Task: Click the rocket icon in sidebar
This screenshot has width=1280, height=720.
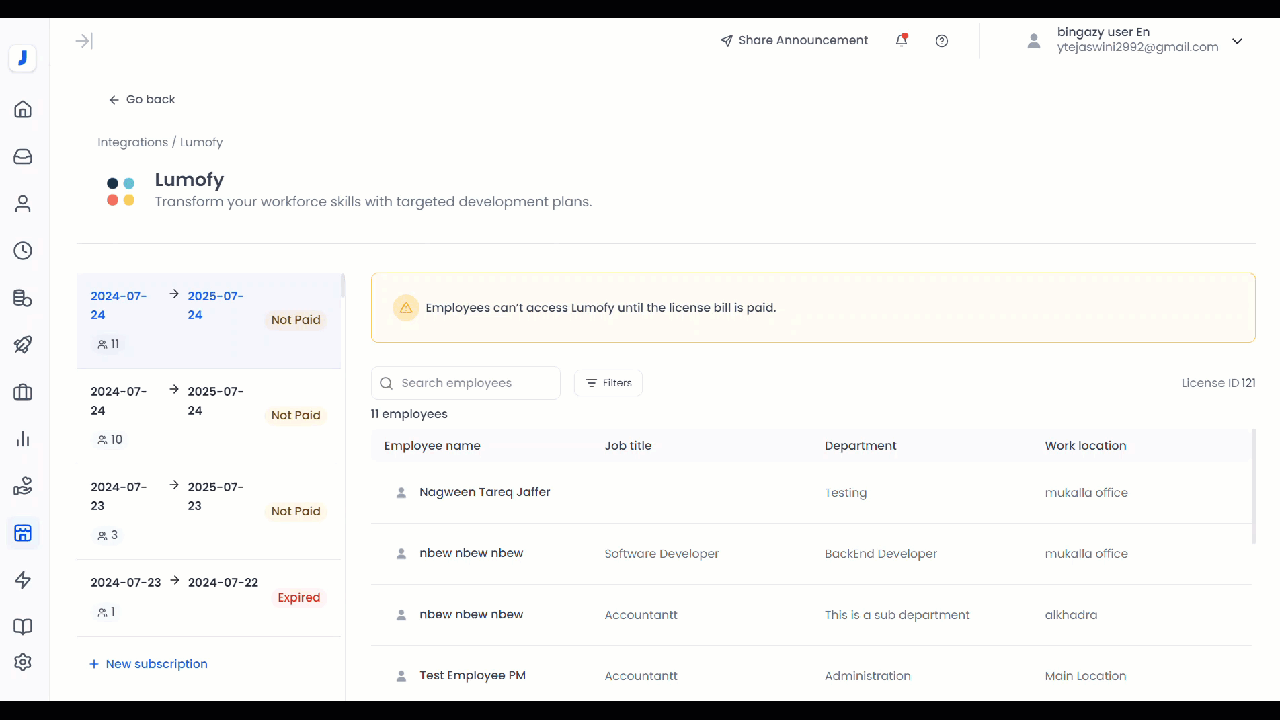Action: 23,345
